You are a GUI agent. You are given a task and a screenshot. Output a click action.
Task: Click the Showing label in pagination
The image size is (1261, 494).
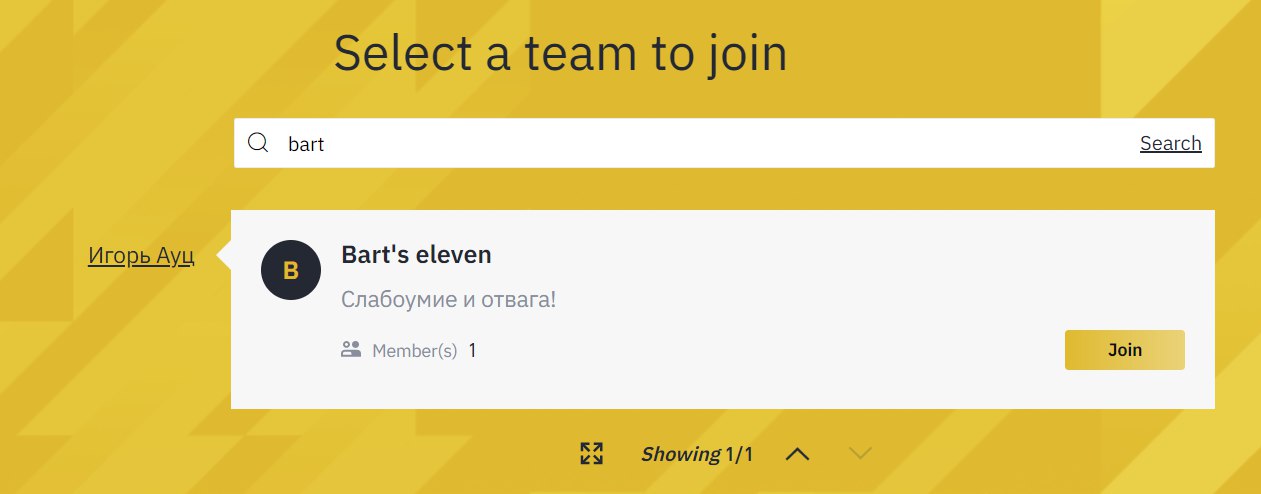(680, 455)
